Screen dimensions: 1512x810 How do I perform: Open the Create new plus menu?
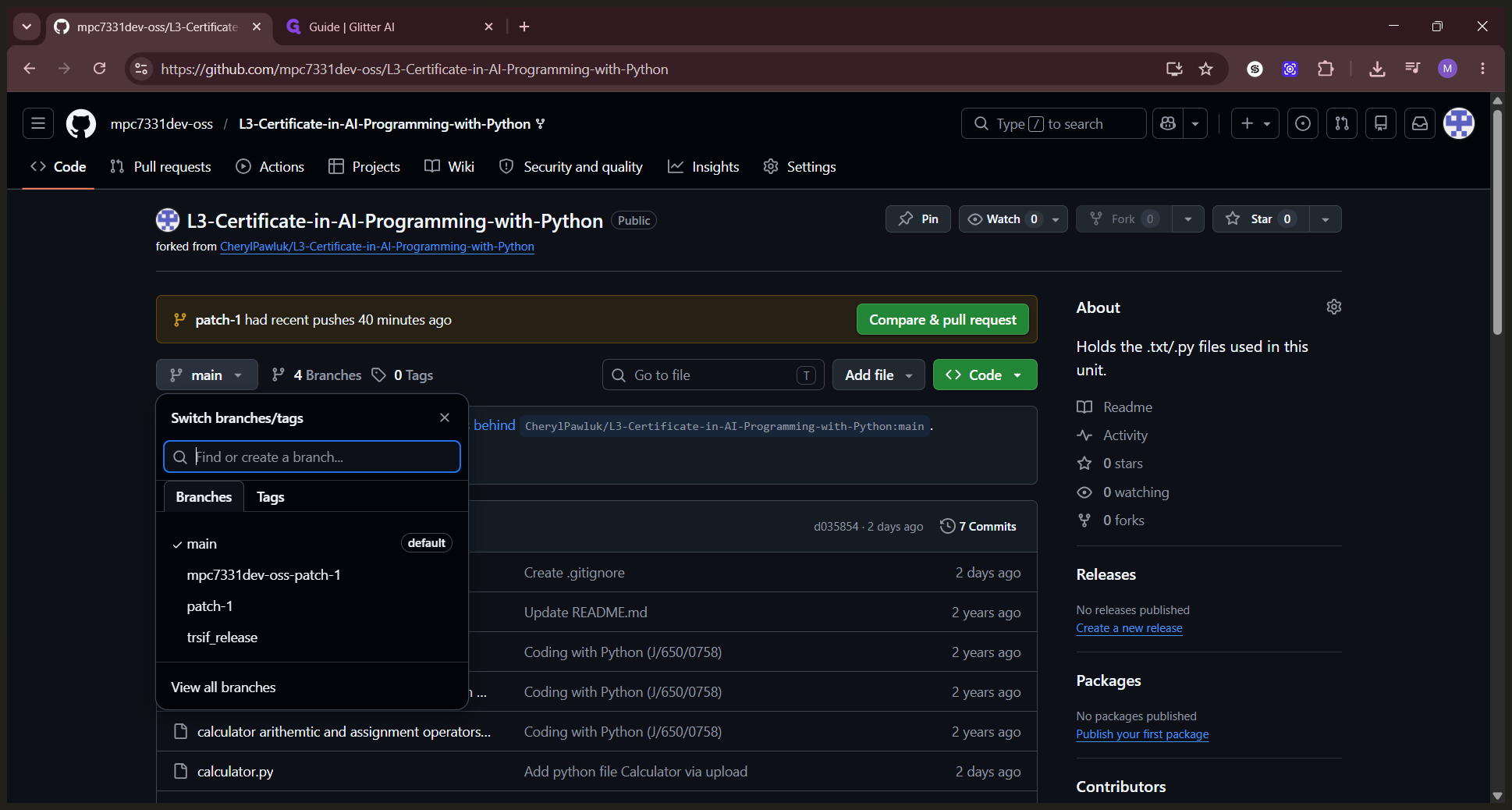[x=1255, y=123]
